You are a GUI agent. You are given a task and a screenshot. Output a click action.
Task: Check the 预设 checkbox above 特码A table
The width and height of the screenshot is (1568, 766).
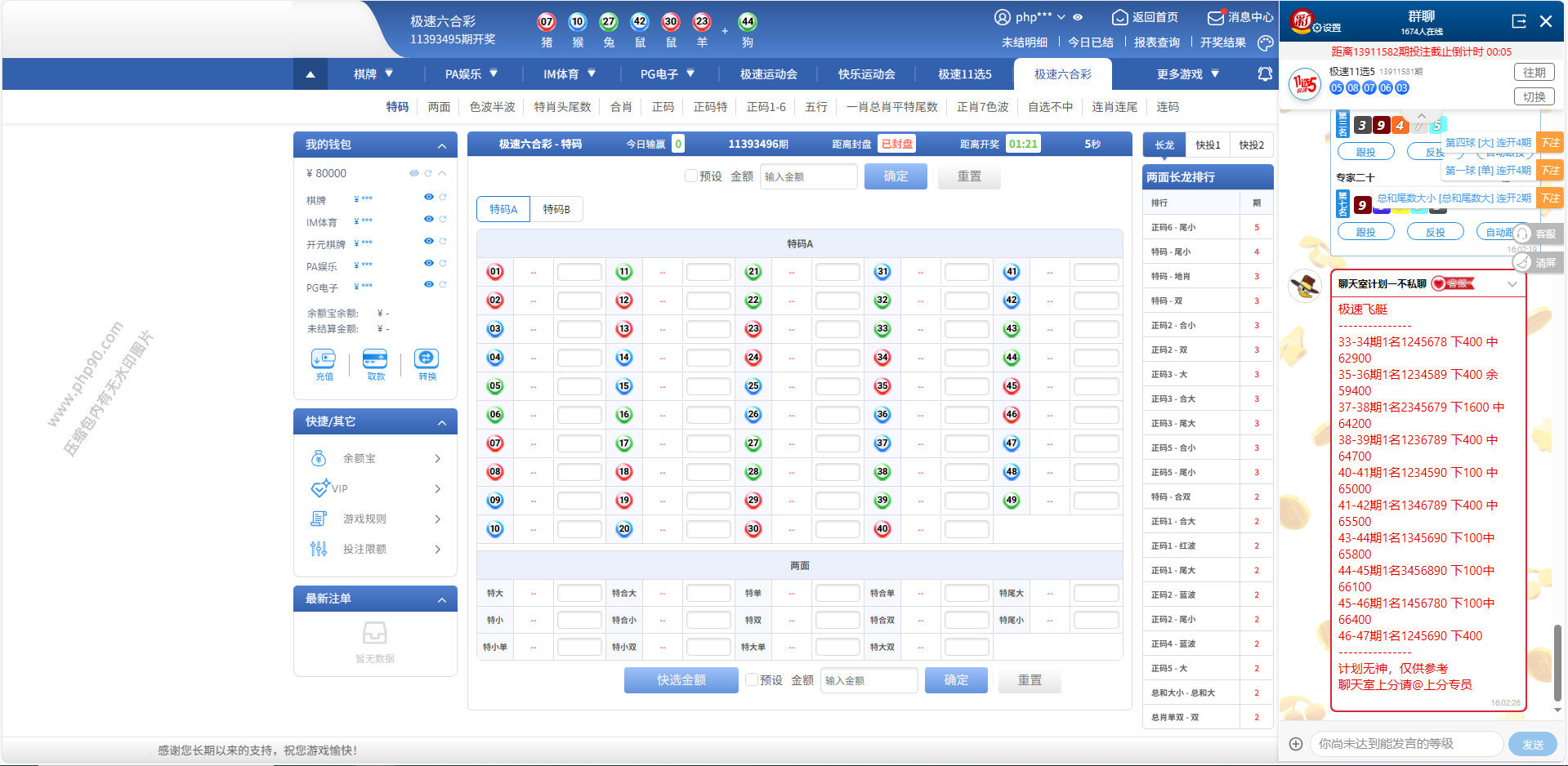[691, 176]
